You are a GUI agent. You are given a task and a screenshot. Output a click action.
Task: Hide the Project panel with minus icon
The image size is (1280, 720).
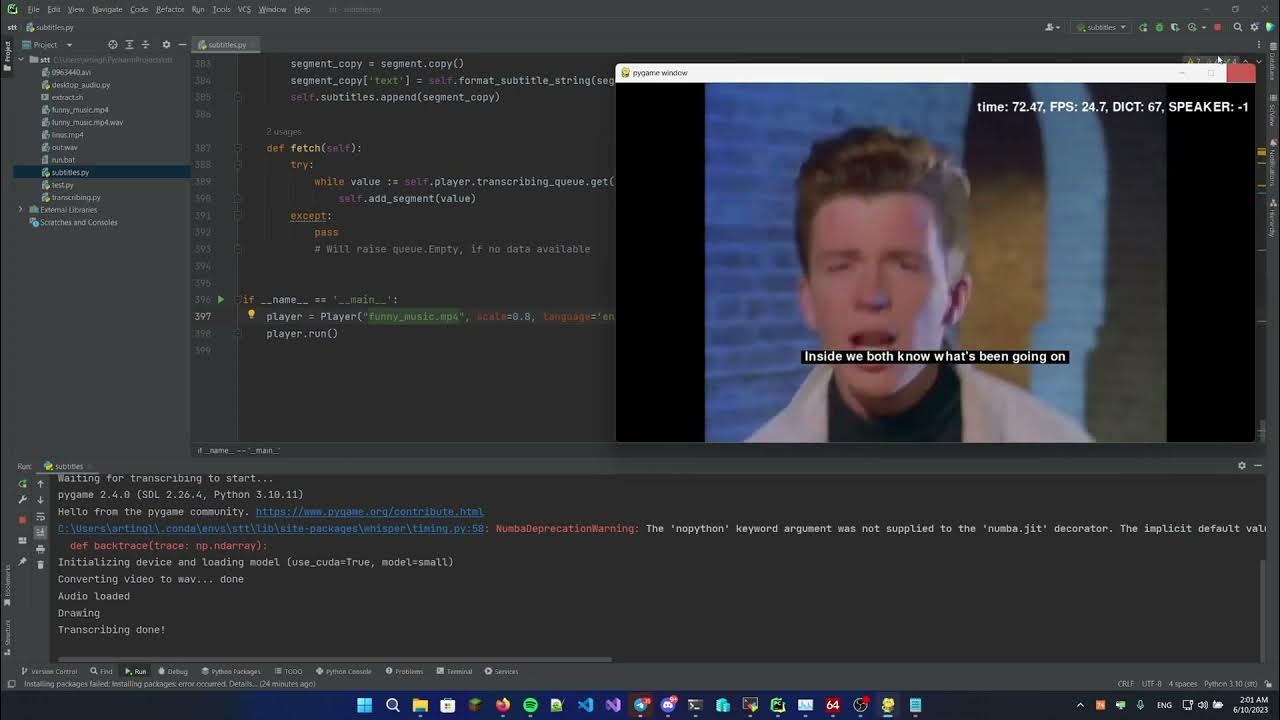pos(182,45)
